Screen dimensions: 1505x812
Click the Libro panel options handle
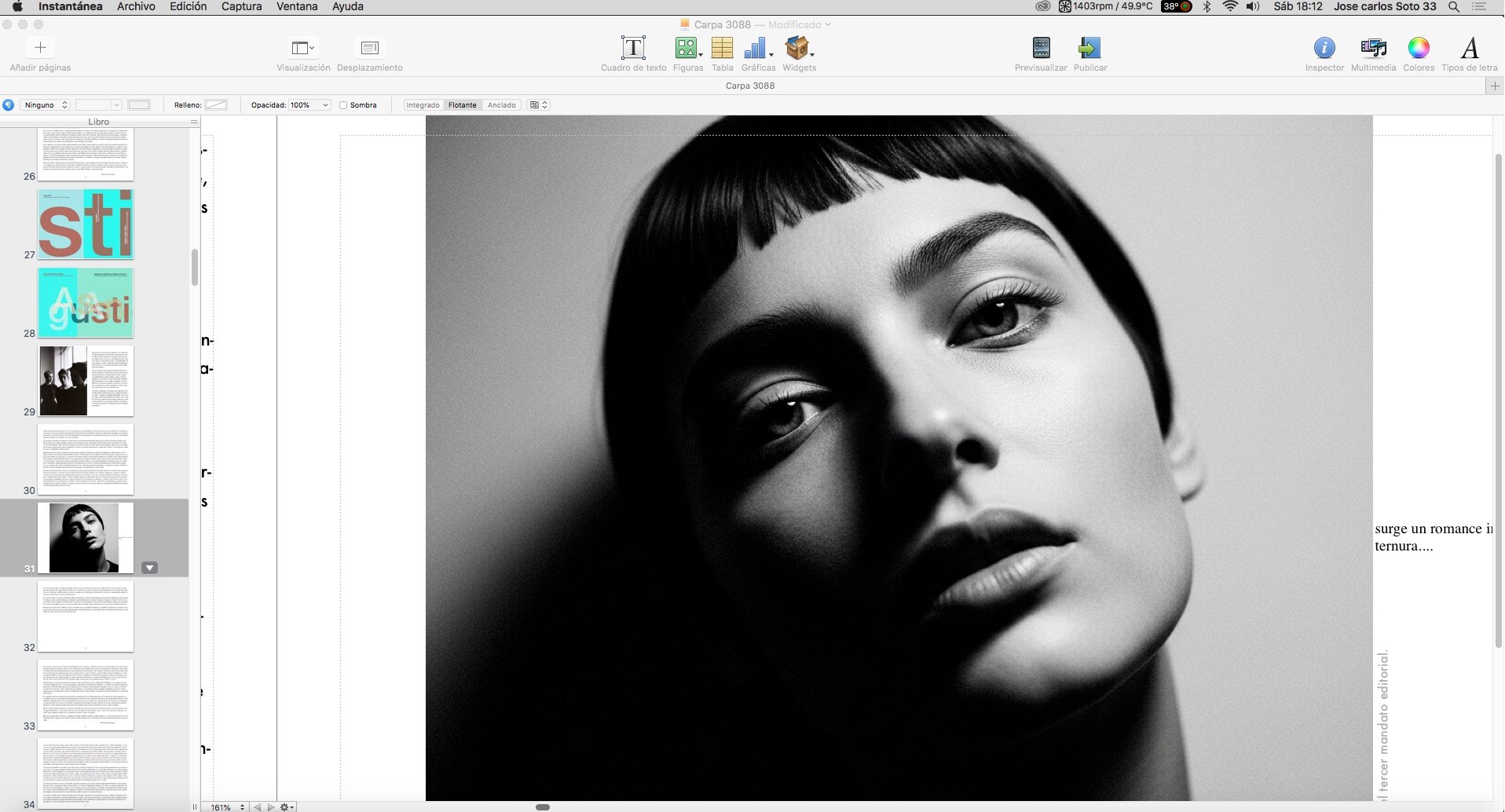pos(194,122)
